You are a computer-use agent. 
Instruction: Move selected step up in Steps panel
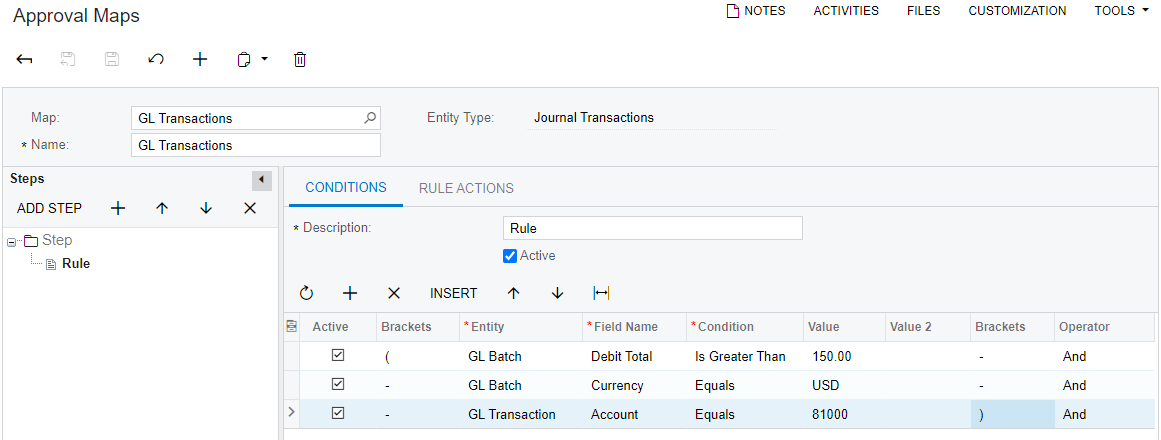(x=162, y=208)
